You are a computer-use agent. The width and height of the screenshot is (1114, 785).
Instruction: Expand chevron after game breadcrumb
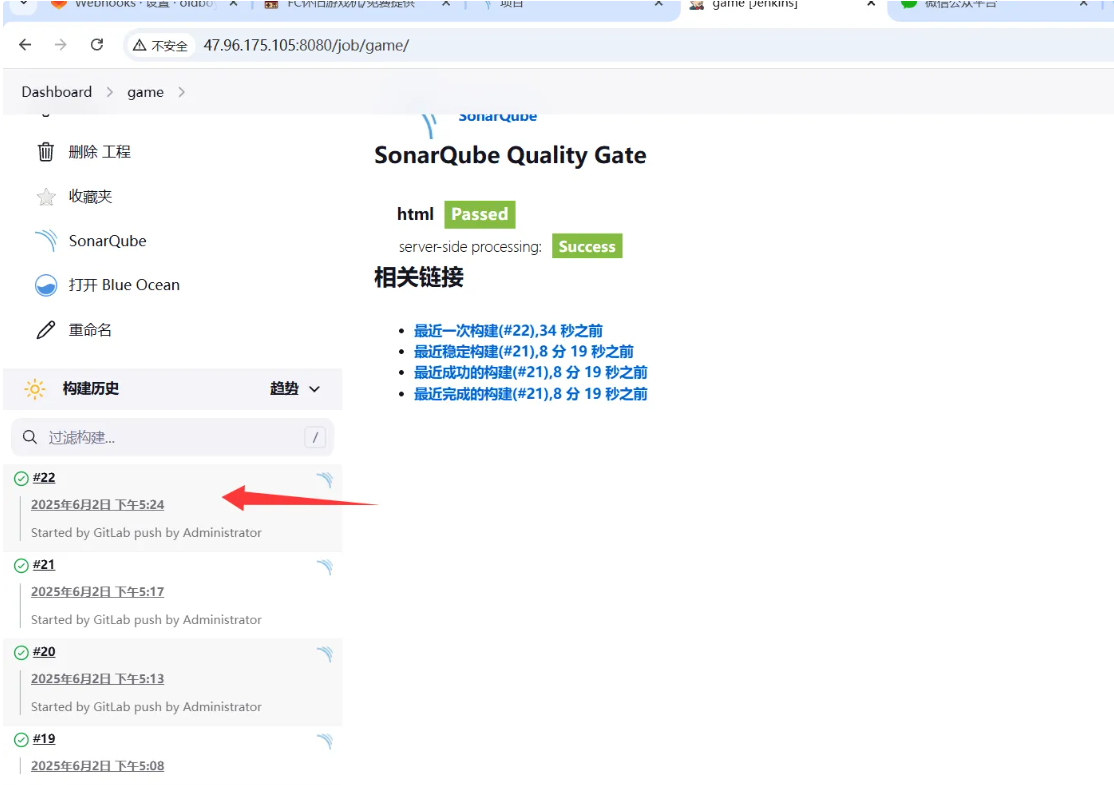coord(182,92)
